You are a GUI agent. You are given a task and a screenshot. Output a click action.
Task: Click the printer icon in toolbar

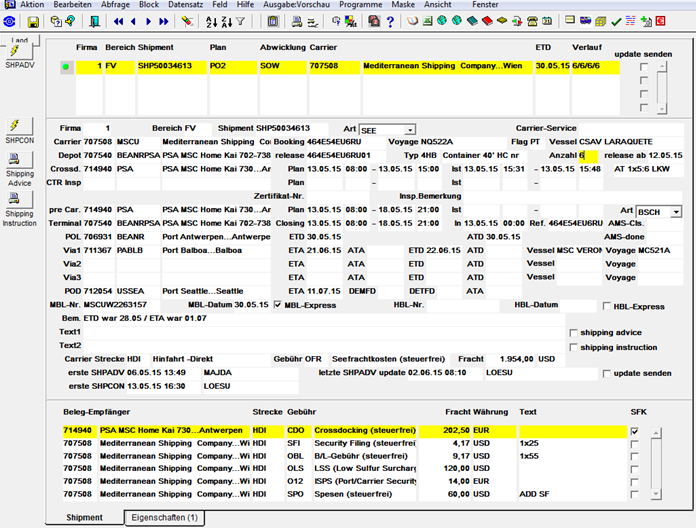coord(297,21)
